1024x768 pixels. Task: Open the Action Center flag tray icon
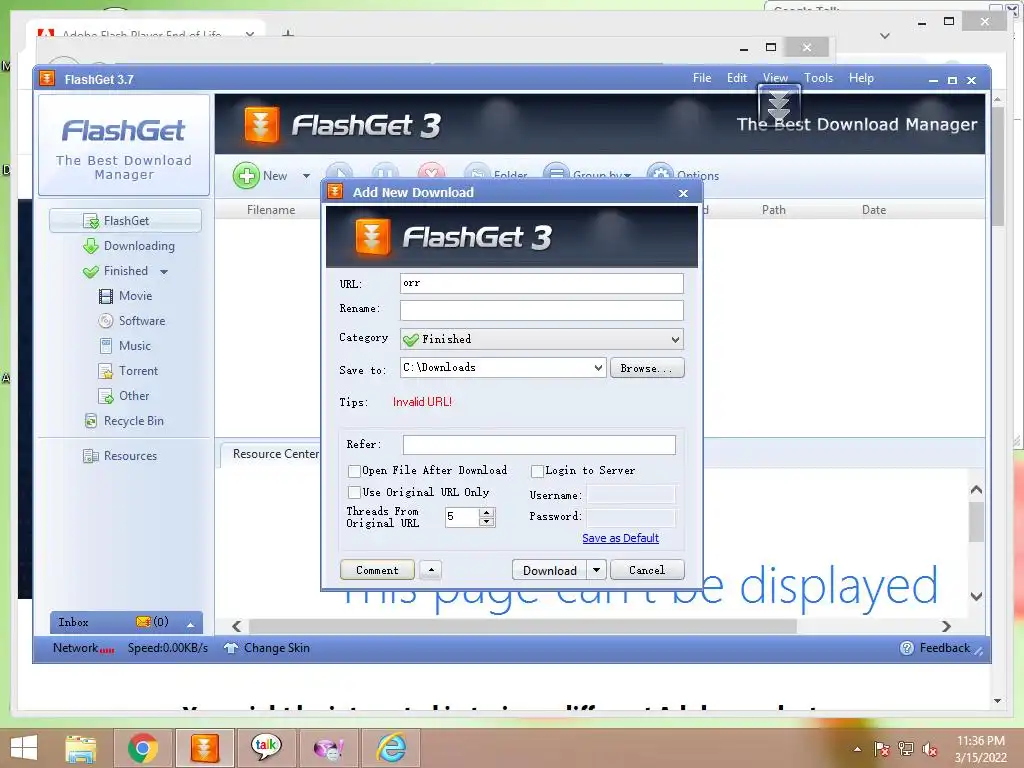click(881, 749)
